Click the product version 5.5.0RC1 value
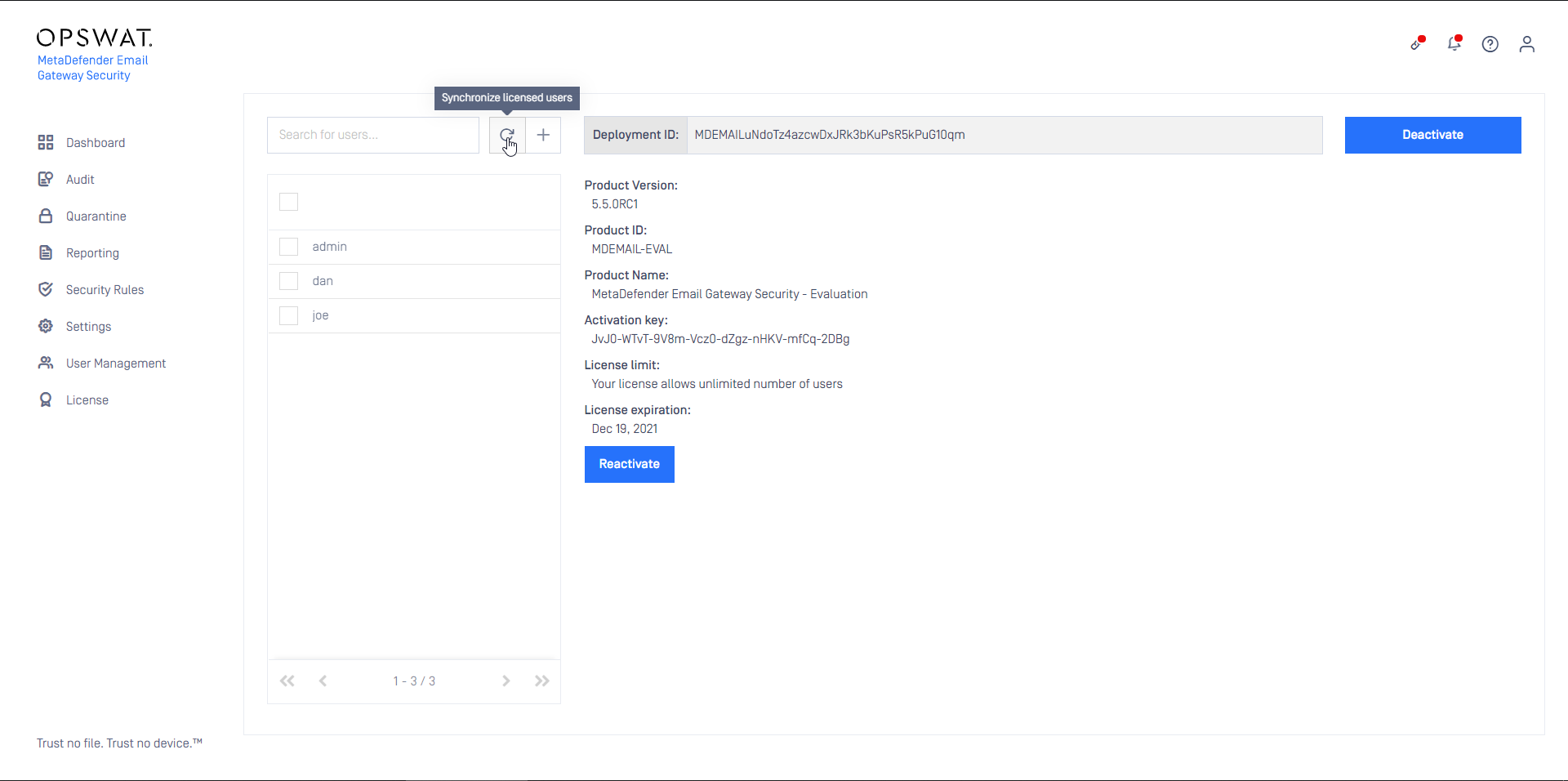The height and width of the screenshot is (781, 1568). coord(615,204)
